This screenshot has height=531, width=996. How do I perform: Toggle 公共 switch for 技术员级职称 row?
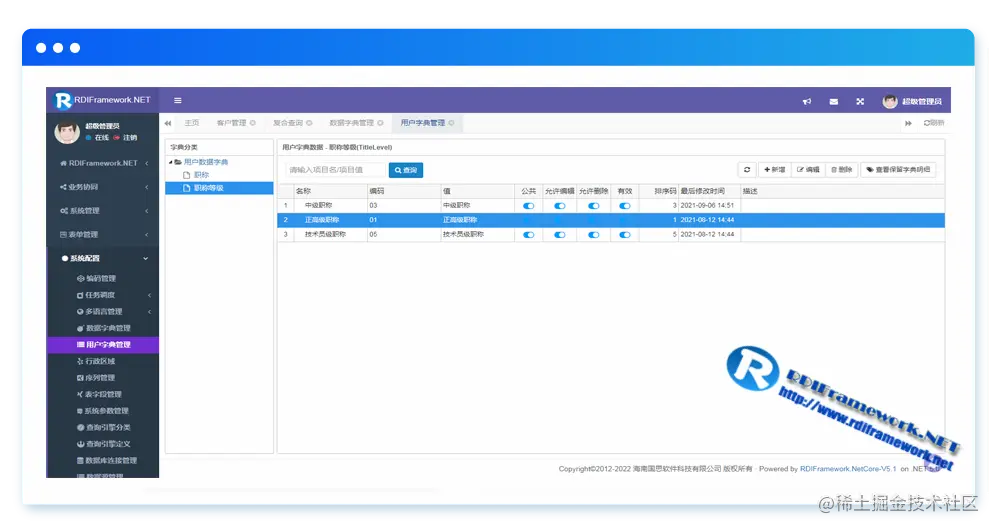[x=528, y=235]
